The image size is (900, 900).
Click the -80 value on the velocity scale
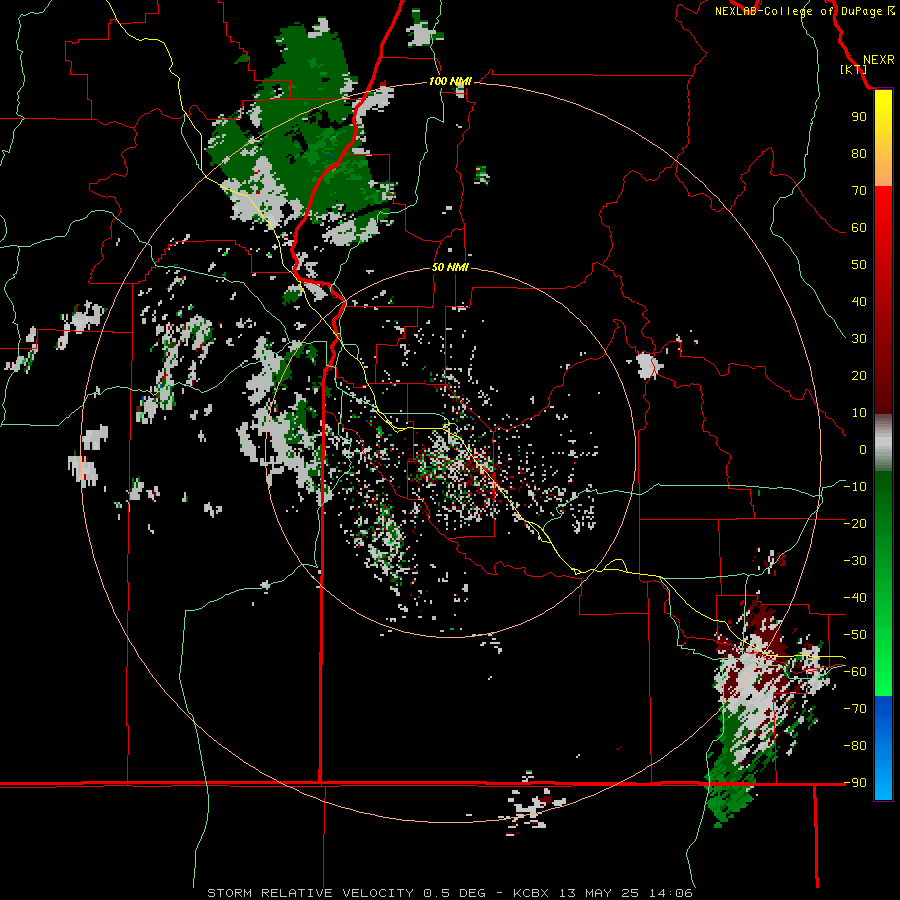[x=855, y=746]
